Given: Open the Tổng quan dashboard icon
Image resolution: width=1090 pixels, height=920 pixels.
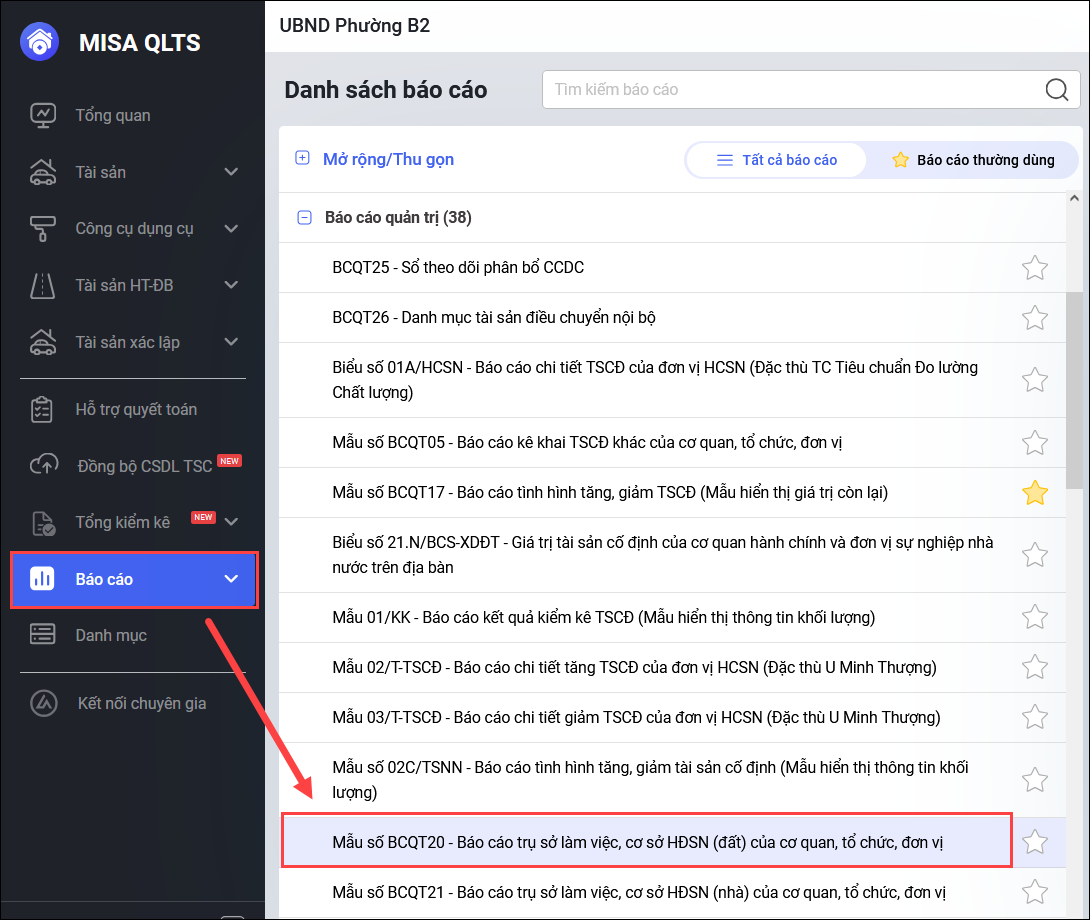Looking at the screenshot, I should pyautogui.click(x=42, y=115).
